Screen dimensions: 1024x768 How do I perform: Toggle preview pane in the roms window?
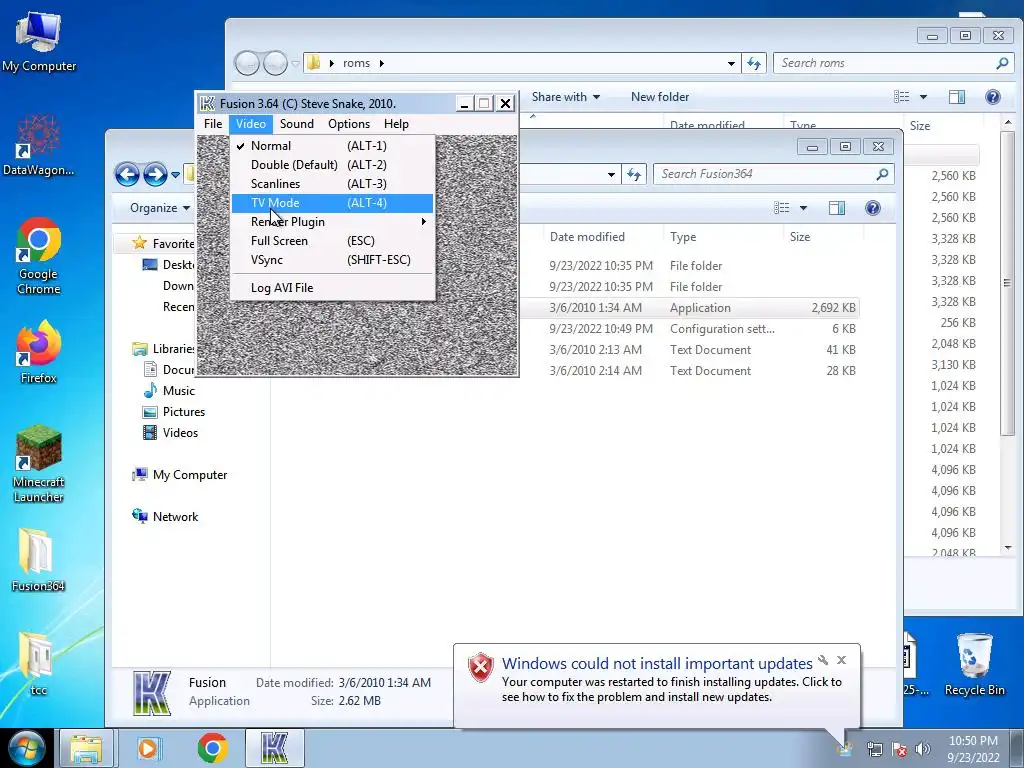tap(957, 97)
